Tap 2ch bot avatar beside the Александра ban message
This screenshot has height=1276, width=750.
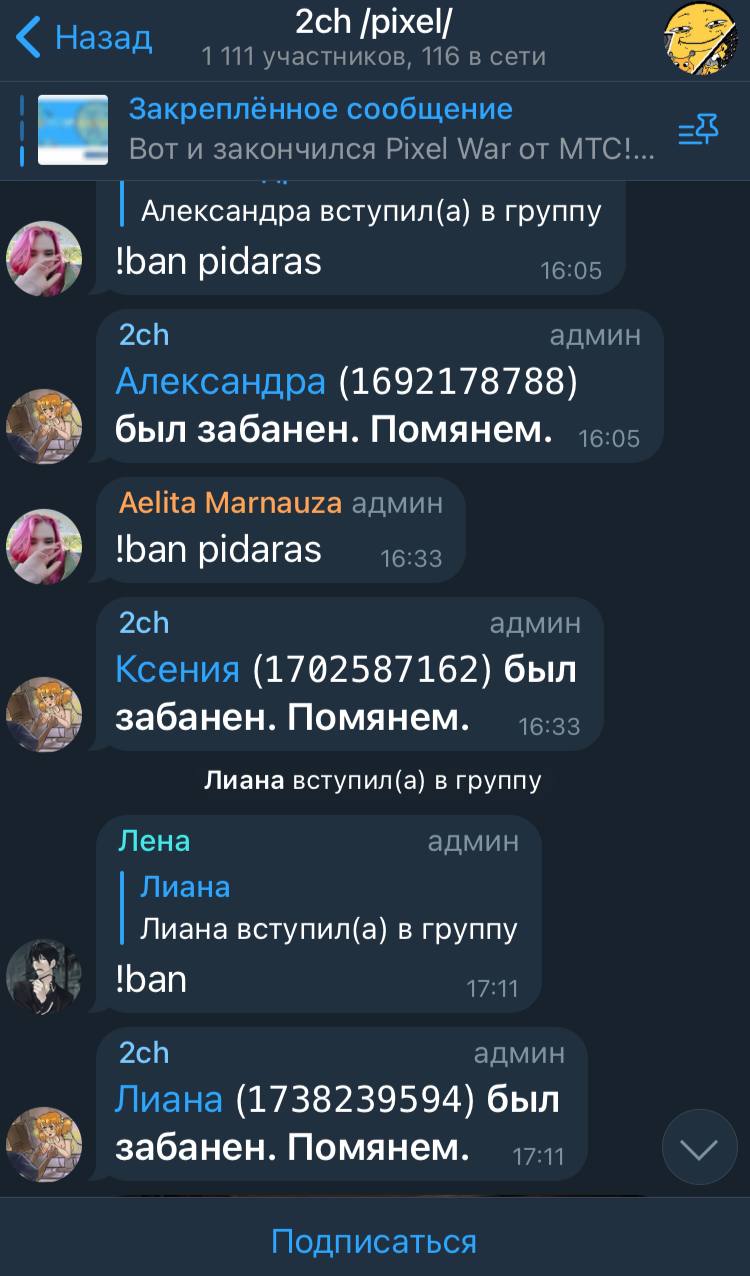[x=44, y=426]
